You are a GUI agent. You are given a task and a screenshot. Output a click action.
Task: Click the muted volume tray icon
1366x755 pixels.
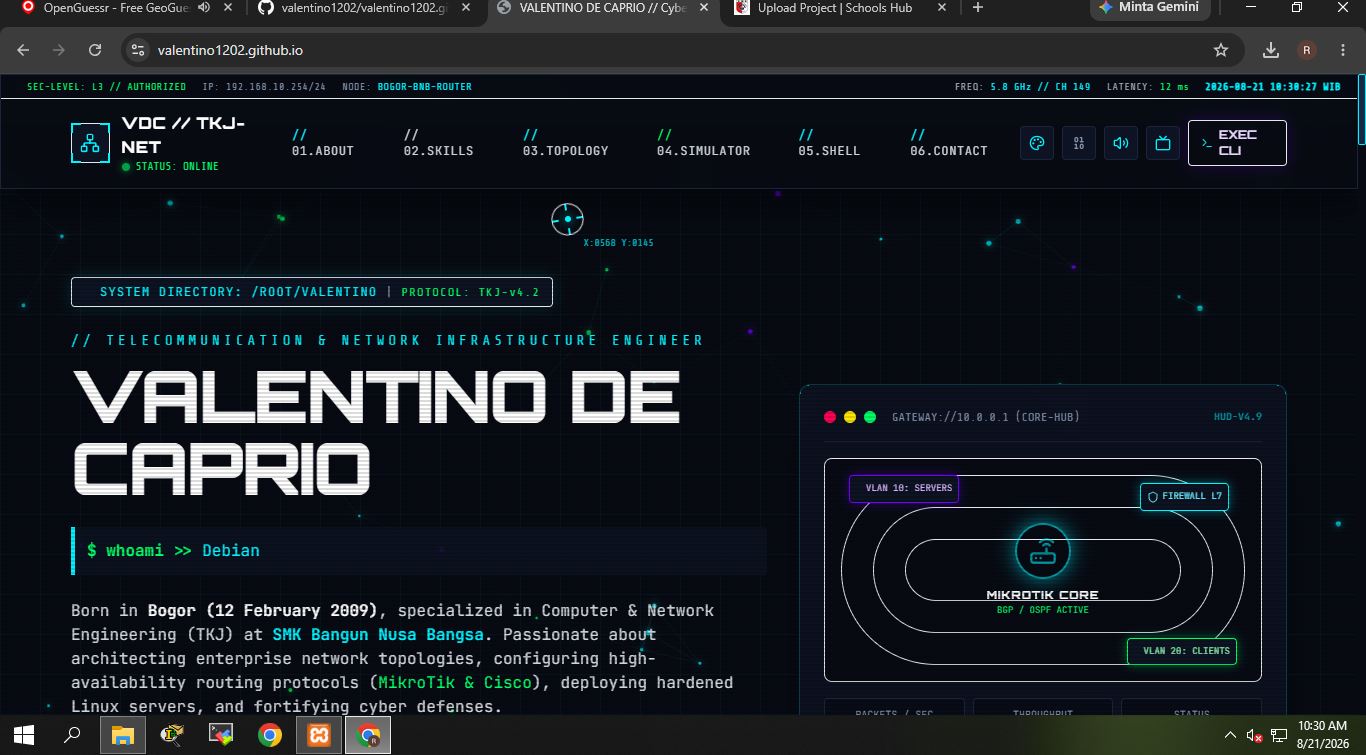(x=1254, y=735)
